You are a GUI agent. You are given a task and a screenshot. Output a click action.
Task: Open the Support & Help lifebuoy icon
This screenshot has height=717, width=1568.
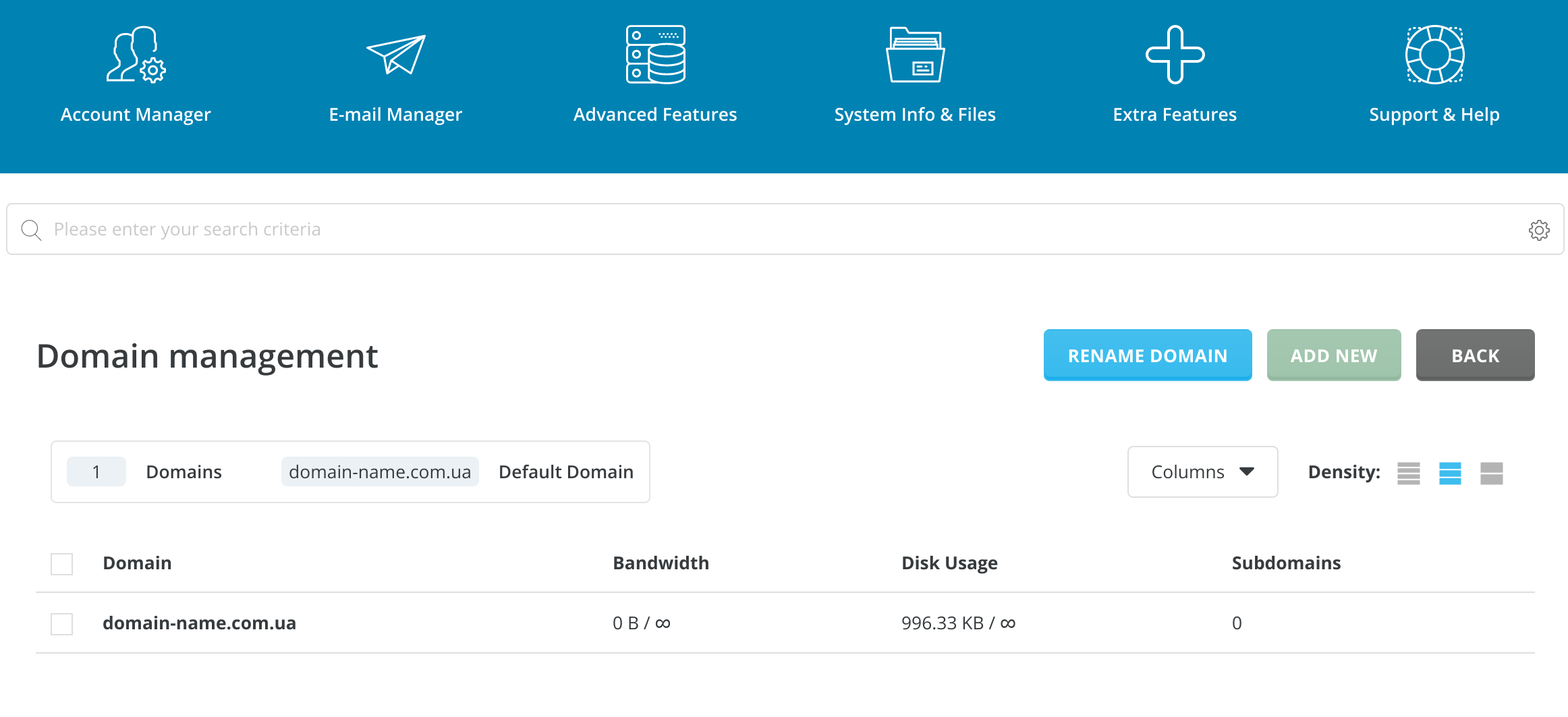point(1434,55)
